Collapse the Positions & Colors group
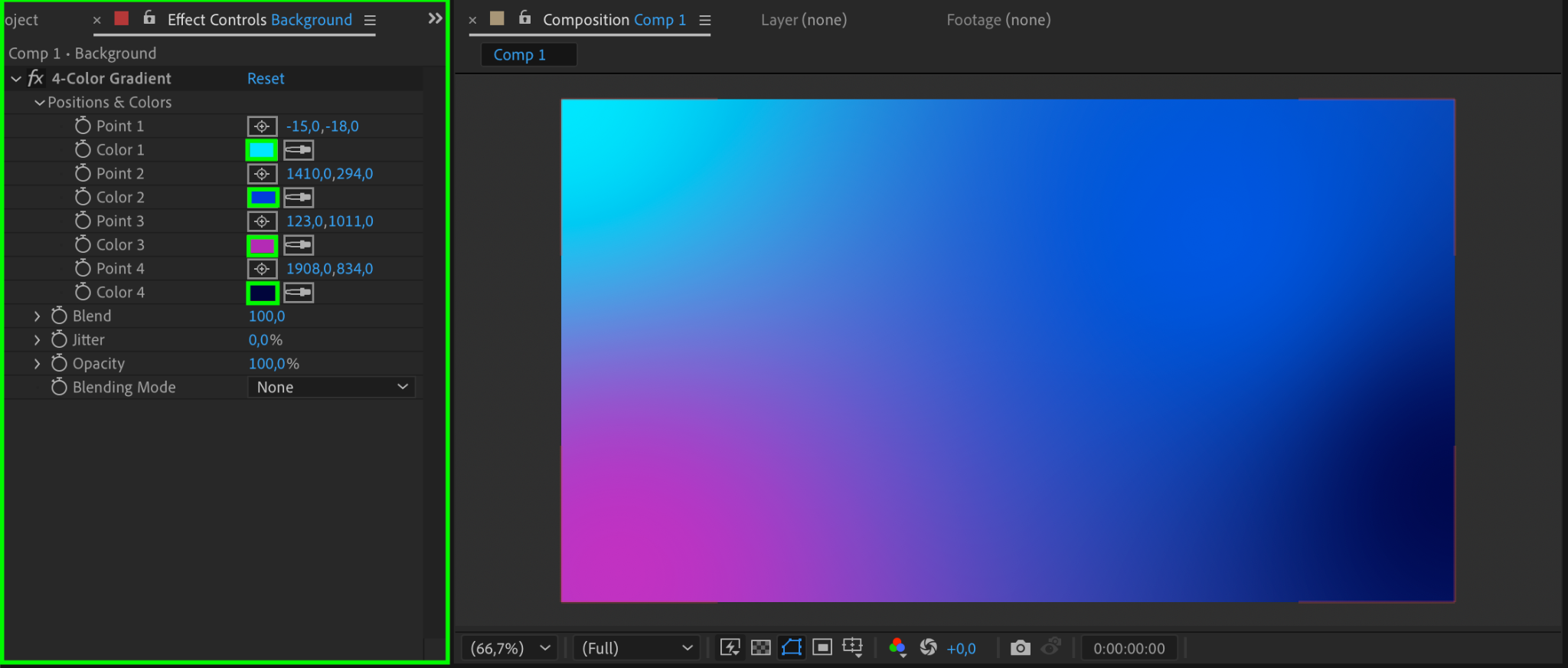 (x=39, y=103)
